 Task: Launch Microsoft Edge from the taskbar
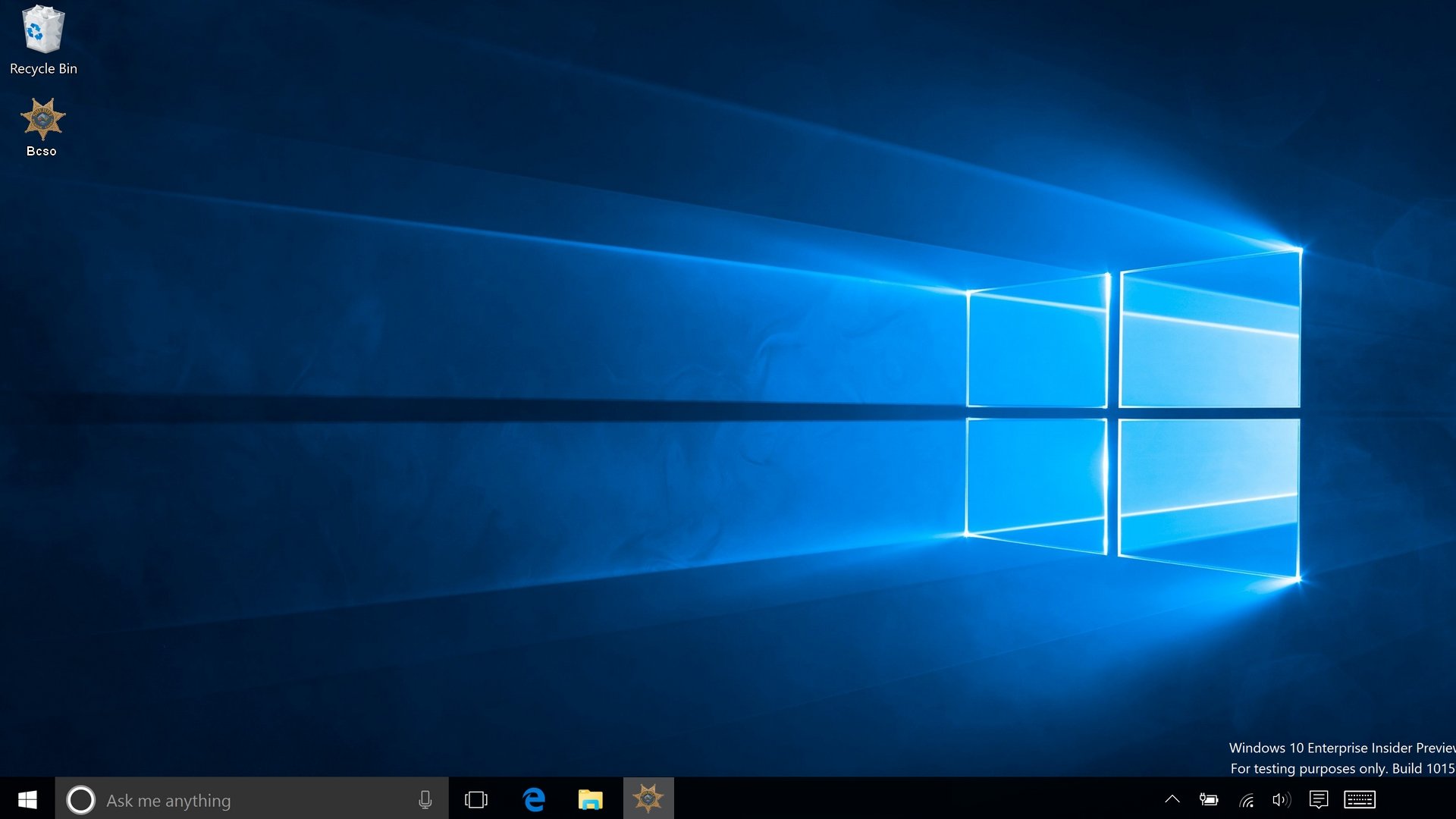(x=534, y=799)
